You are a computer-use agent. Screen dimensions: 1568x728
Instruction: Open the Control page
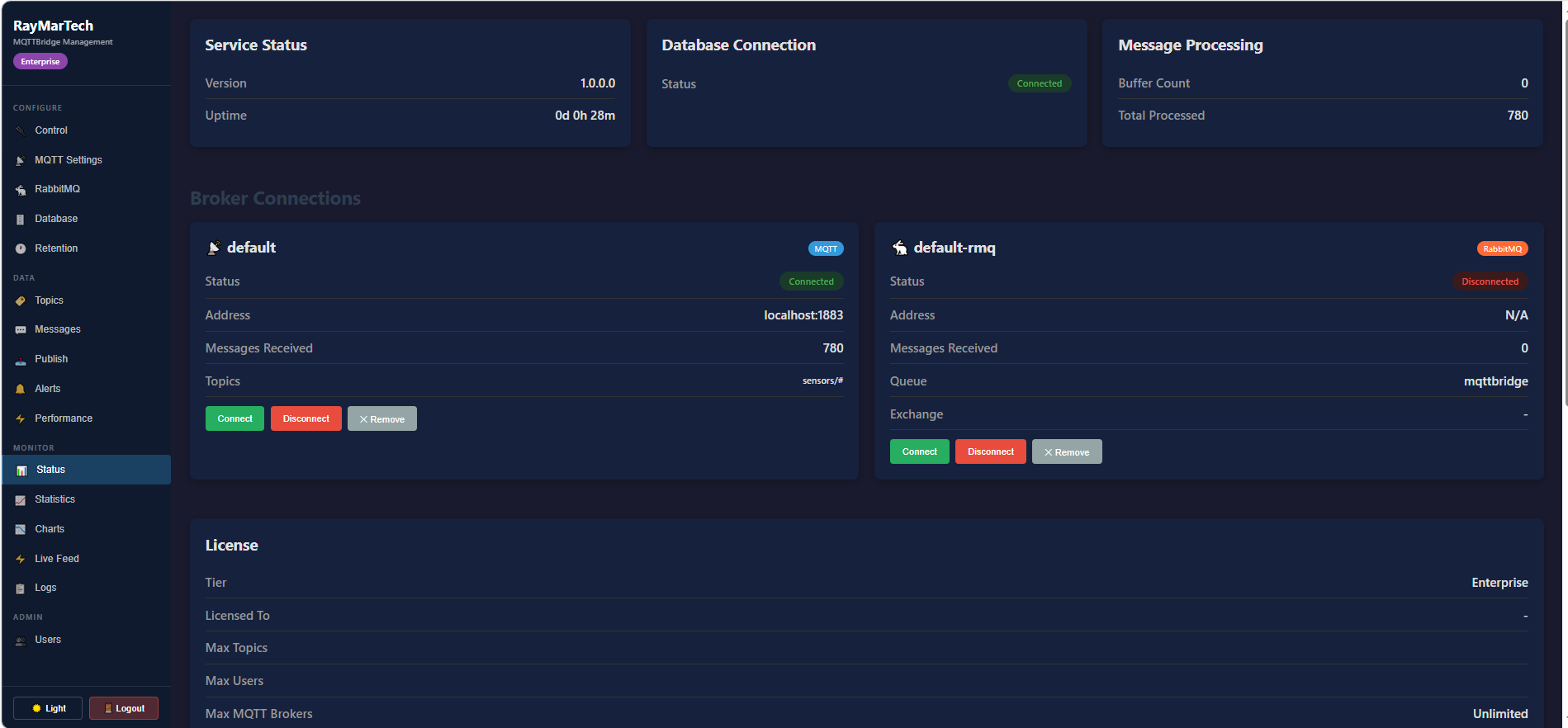click(x=86, y=130)
